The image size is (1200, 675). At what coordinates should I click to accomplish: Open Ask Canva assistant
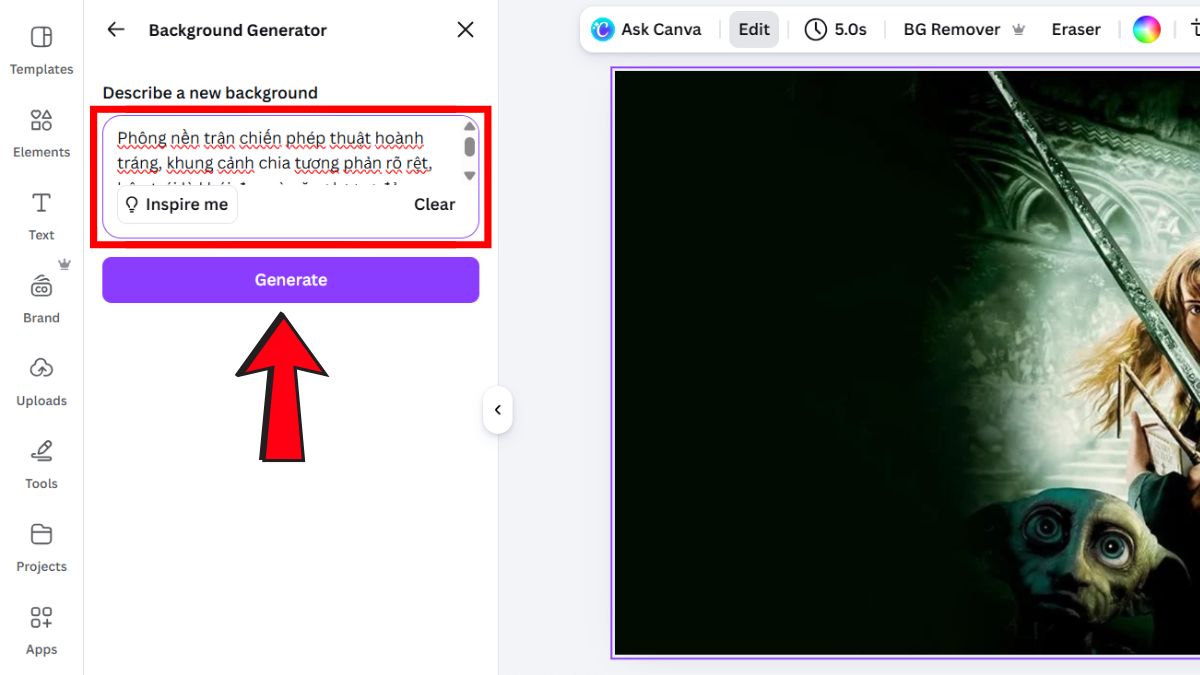point(646,30)
